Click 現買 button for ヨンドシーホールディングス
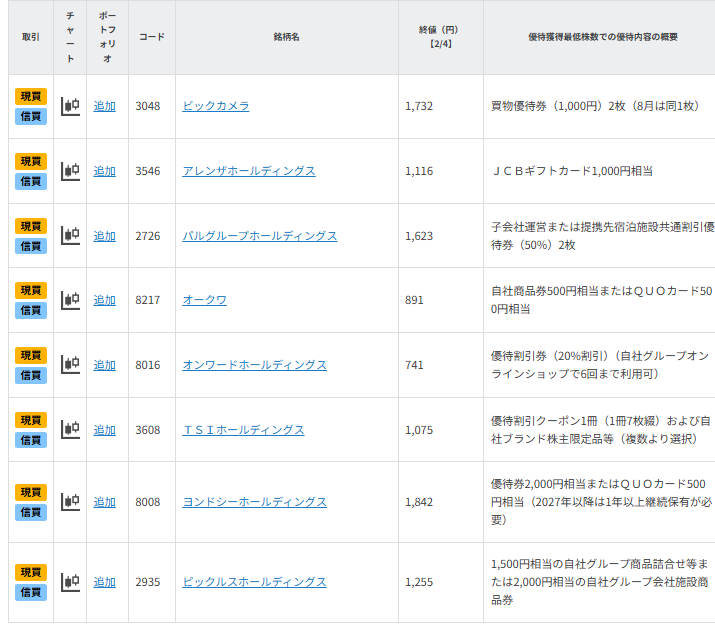Viewport: 715px width, 634px height. pyautogui.click(x=31, y=492)
